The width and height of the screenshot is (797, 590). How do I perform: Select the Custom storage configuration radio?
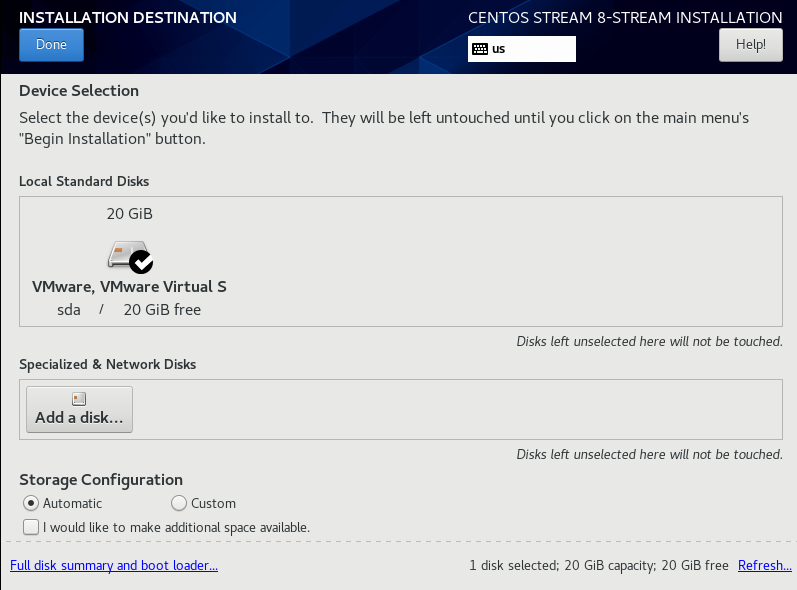[179, 503]
